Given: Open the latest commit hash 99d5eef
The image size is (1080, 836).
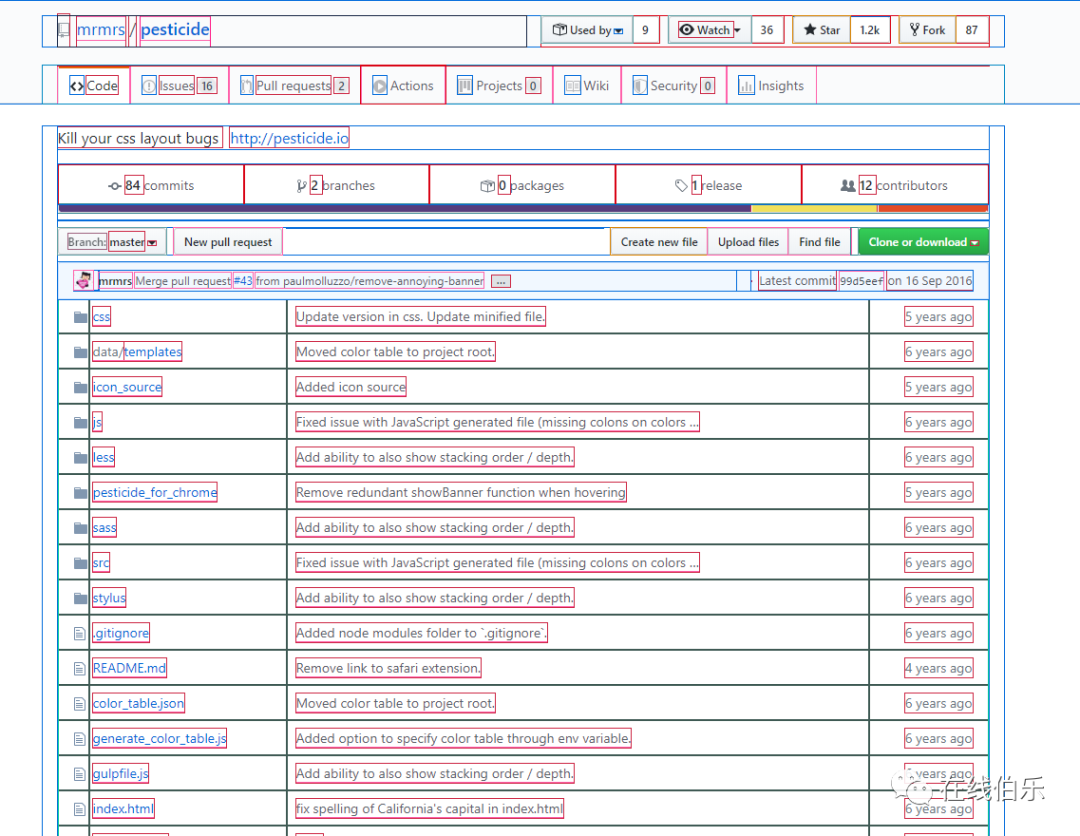Looking at the screenshot, I should click(861, 281).
